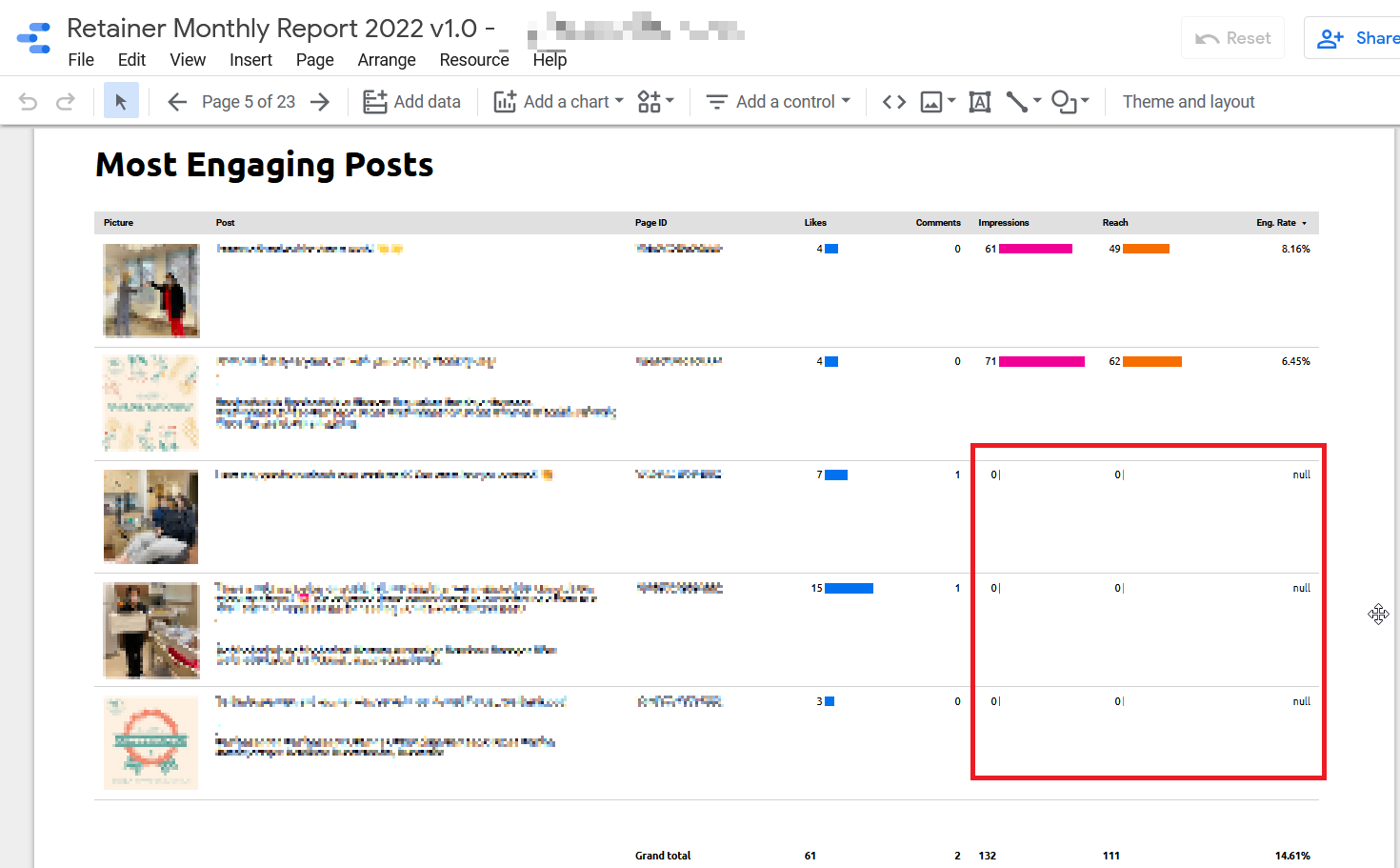Click the Add data button
The width and height of the screenshot is (1400, 868).
412,102
